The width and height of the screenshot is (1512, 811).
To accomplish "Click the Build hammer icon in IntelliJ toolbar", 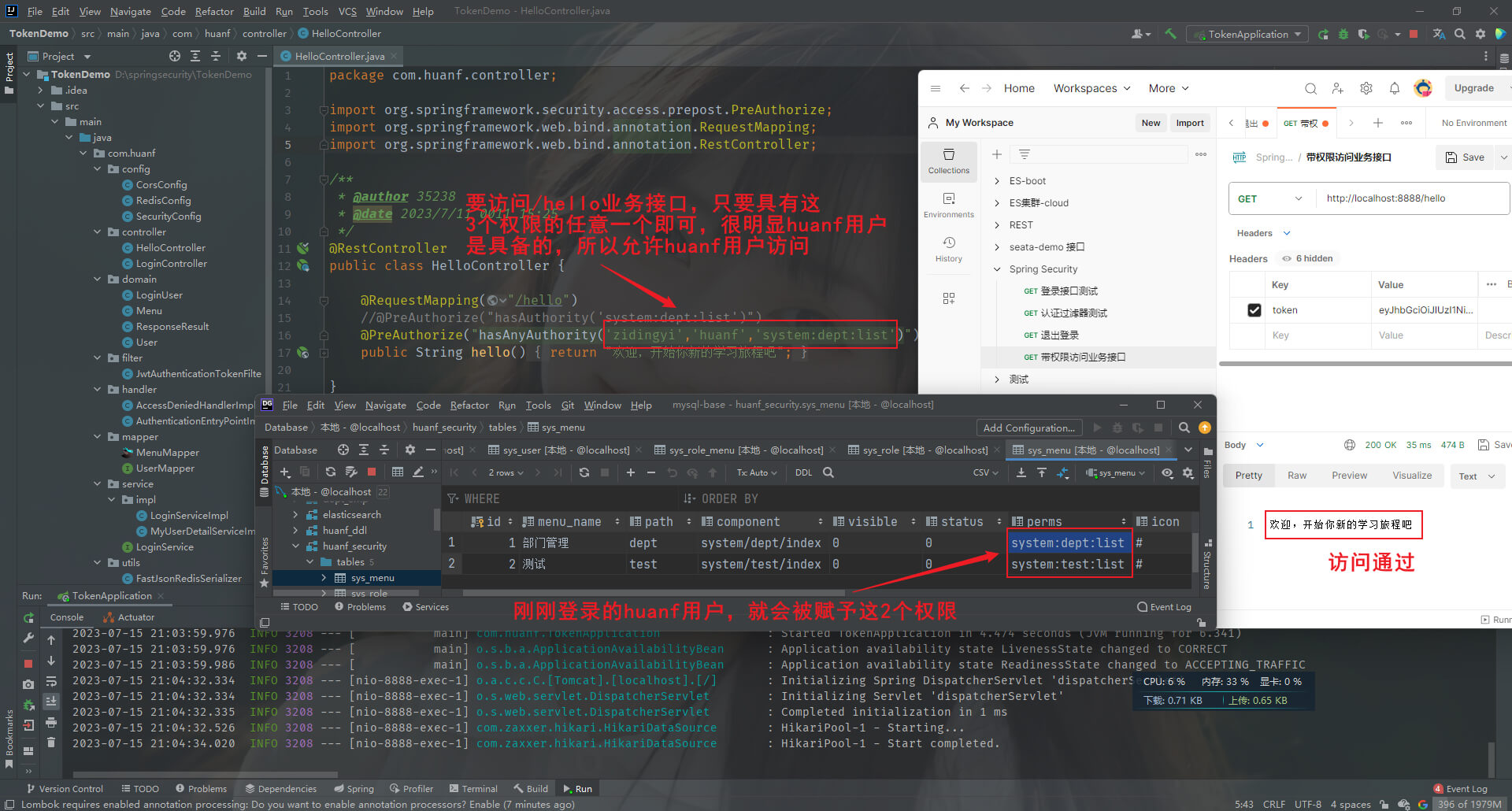I will click(x=1171, y=34).
